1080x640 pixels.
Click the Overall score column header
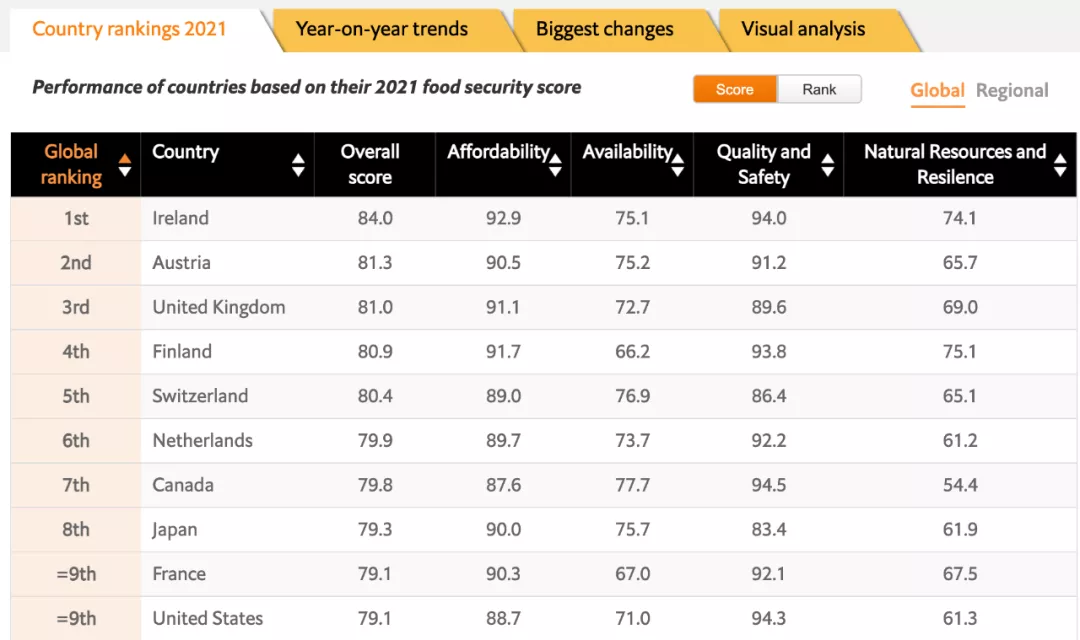click(x=370, y=165)
